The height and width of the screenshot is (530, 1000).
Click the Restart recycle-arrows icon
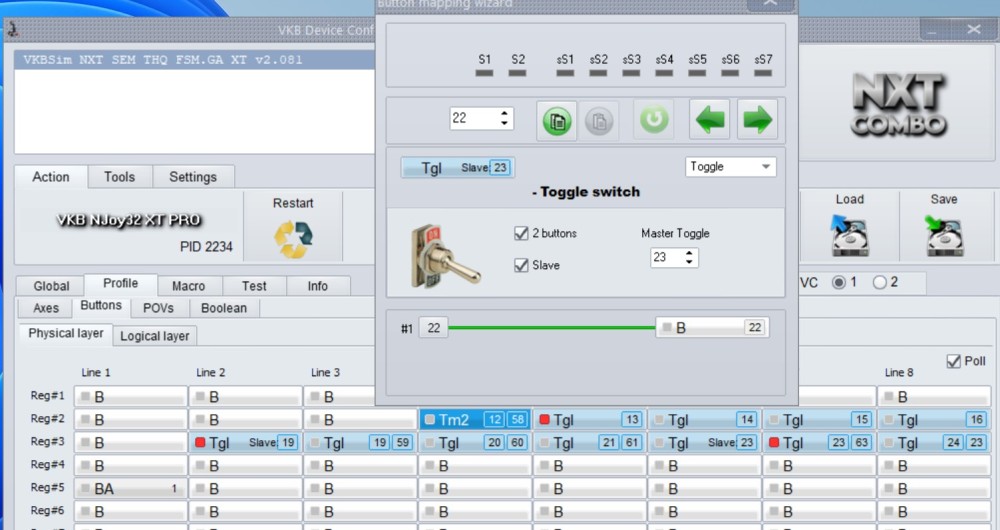coord(293,239)
